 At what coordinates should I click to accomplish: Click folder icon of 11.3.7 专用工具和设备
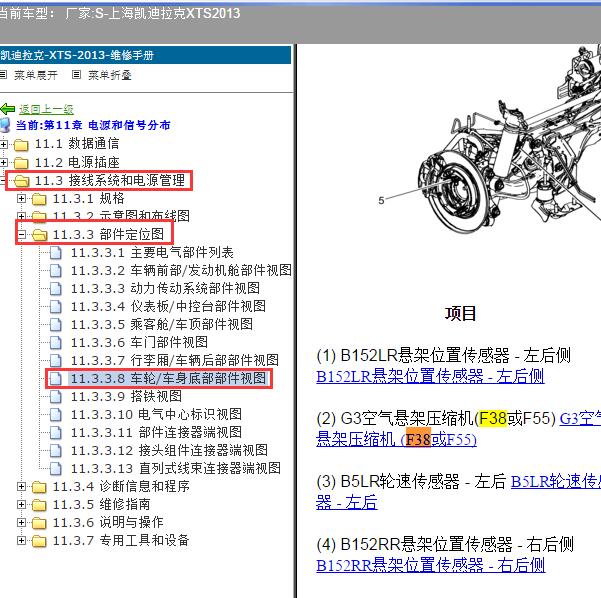(x=39, y=541)
